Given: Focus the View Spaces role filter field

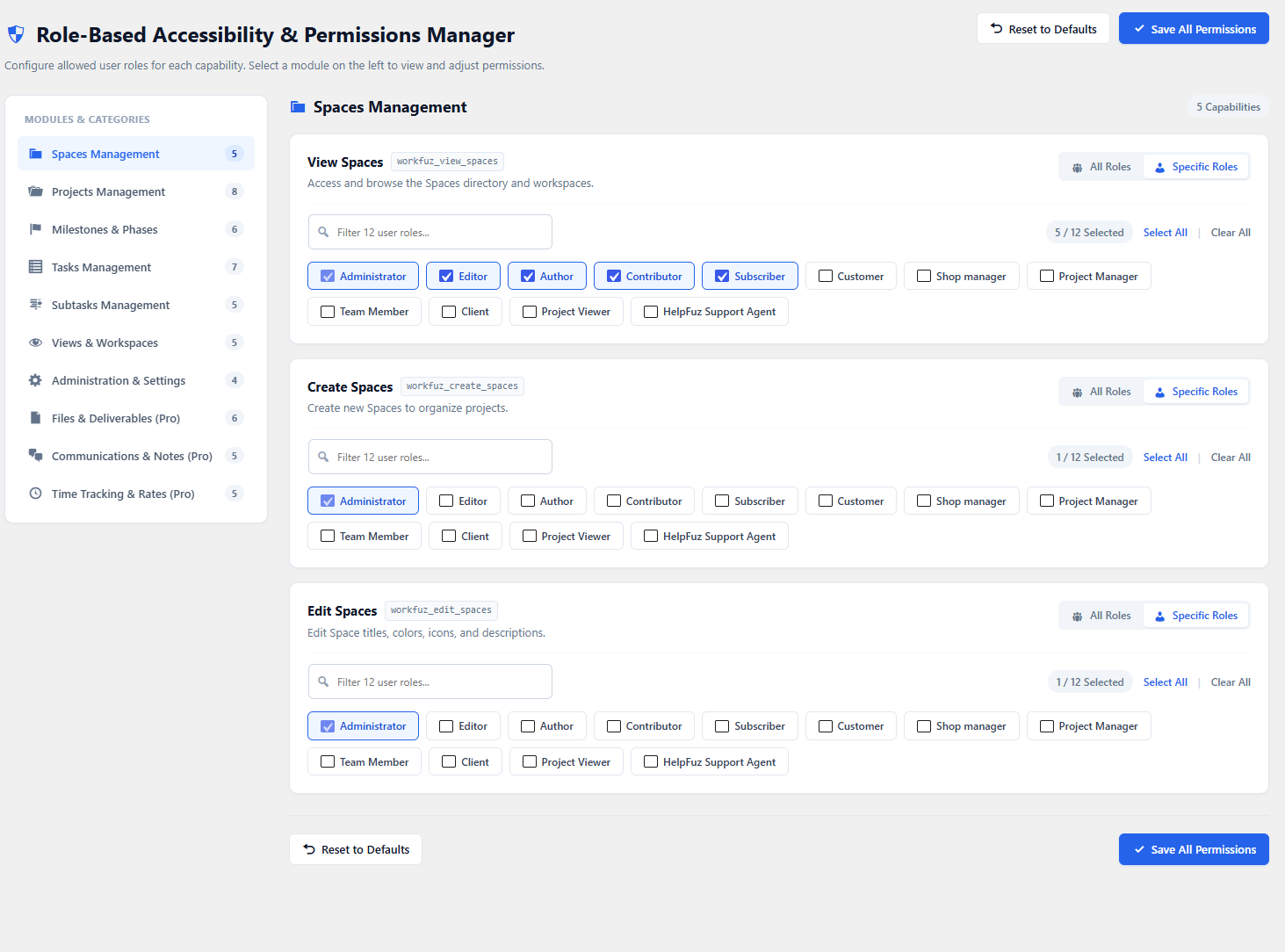Looking at the screenshot, I should (x=430, y=233).
